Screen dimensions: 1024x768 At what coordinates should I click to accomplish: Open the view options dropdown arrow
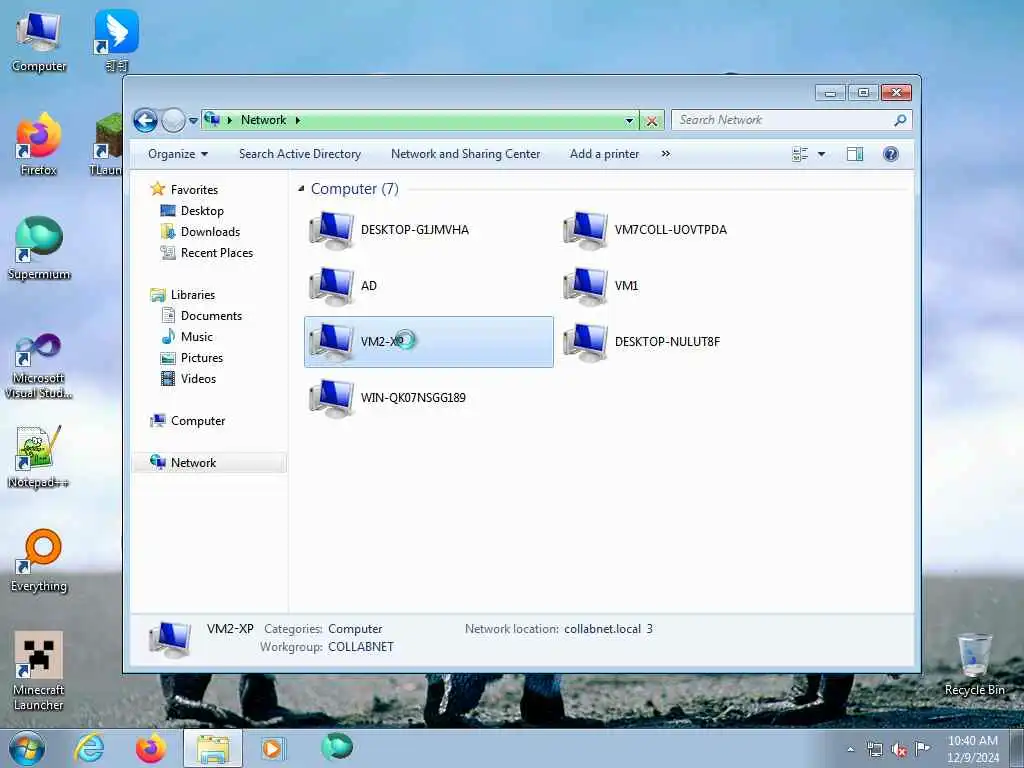(822, 154)
